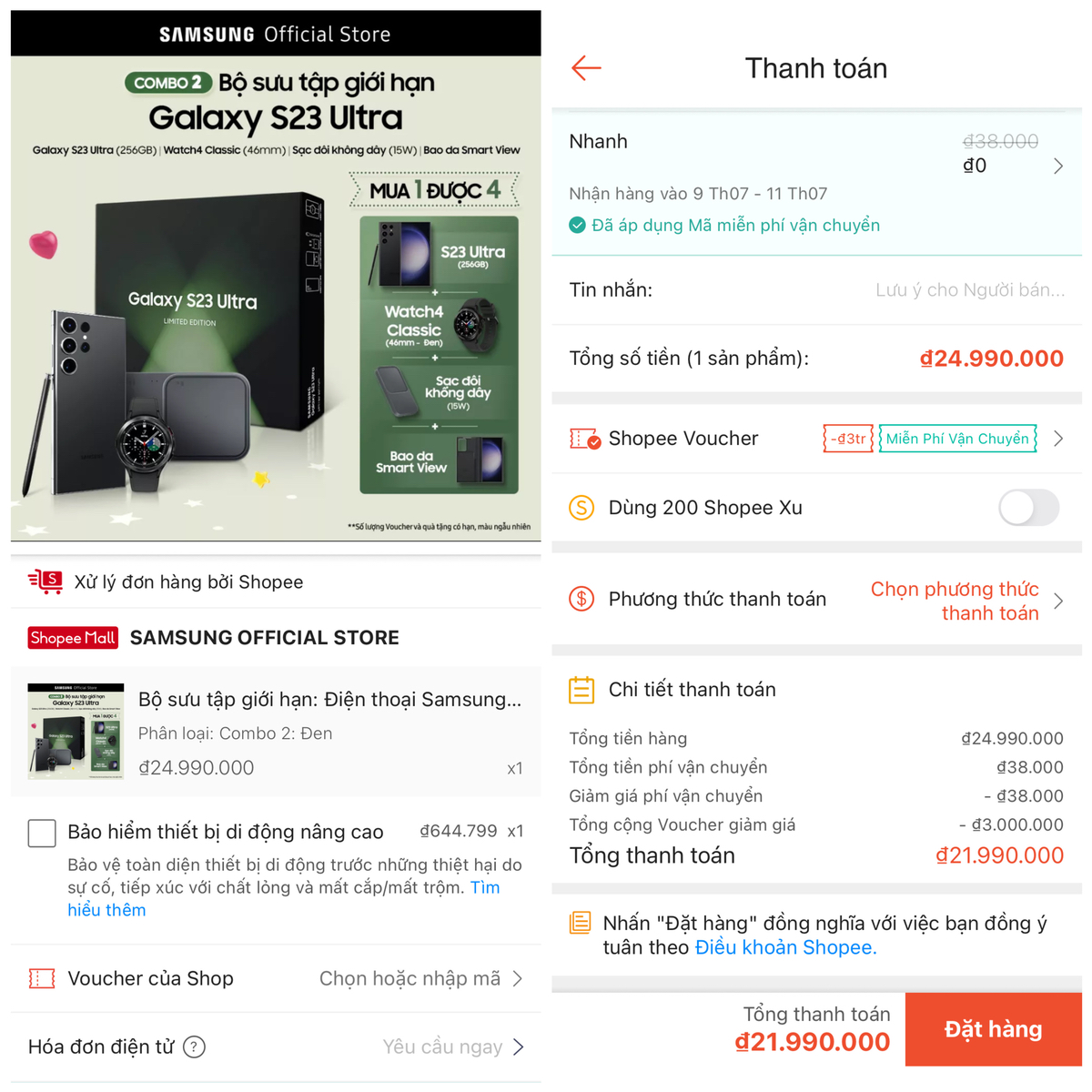This screenshot has height=1092, width=1092.
Task: Tap the Lưu ý cho Người bán message field
Action: click(x=970, y=290)
